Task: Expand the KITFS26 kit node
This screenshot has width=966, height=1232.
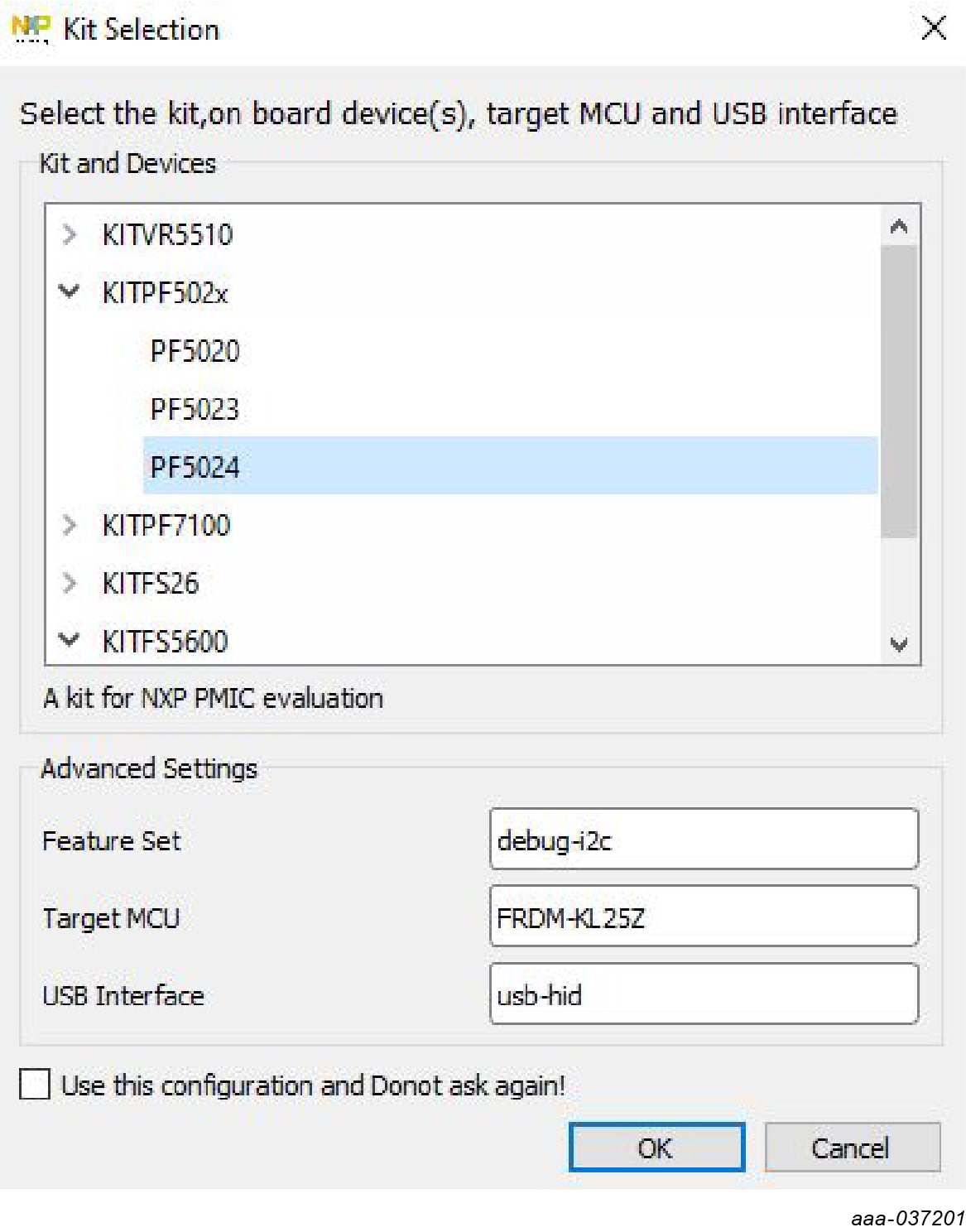Action: tap(70, 583)
